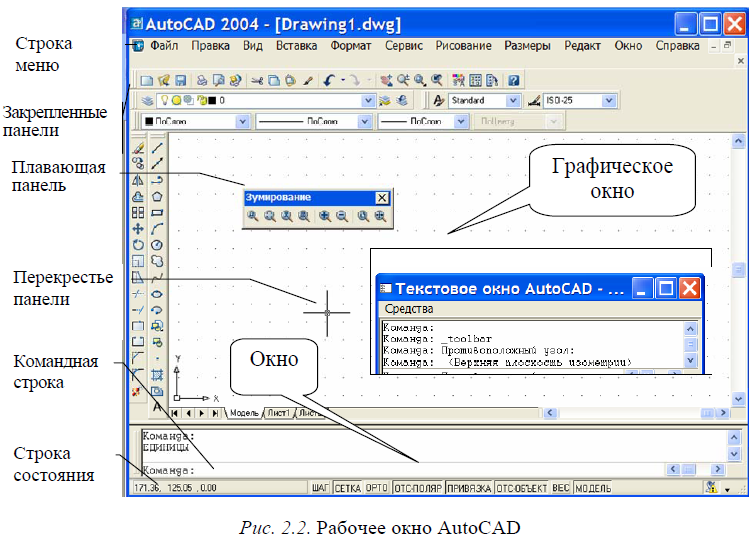Select the Explode tool
756x538 pixels.
pos(136,391)
